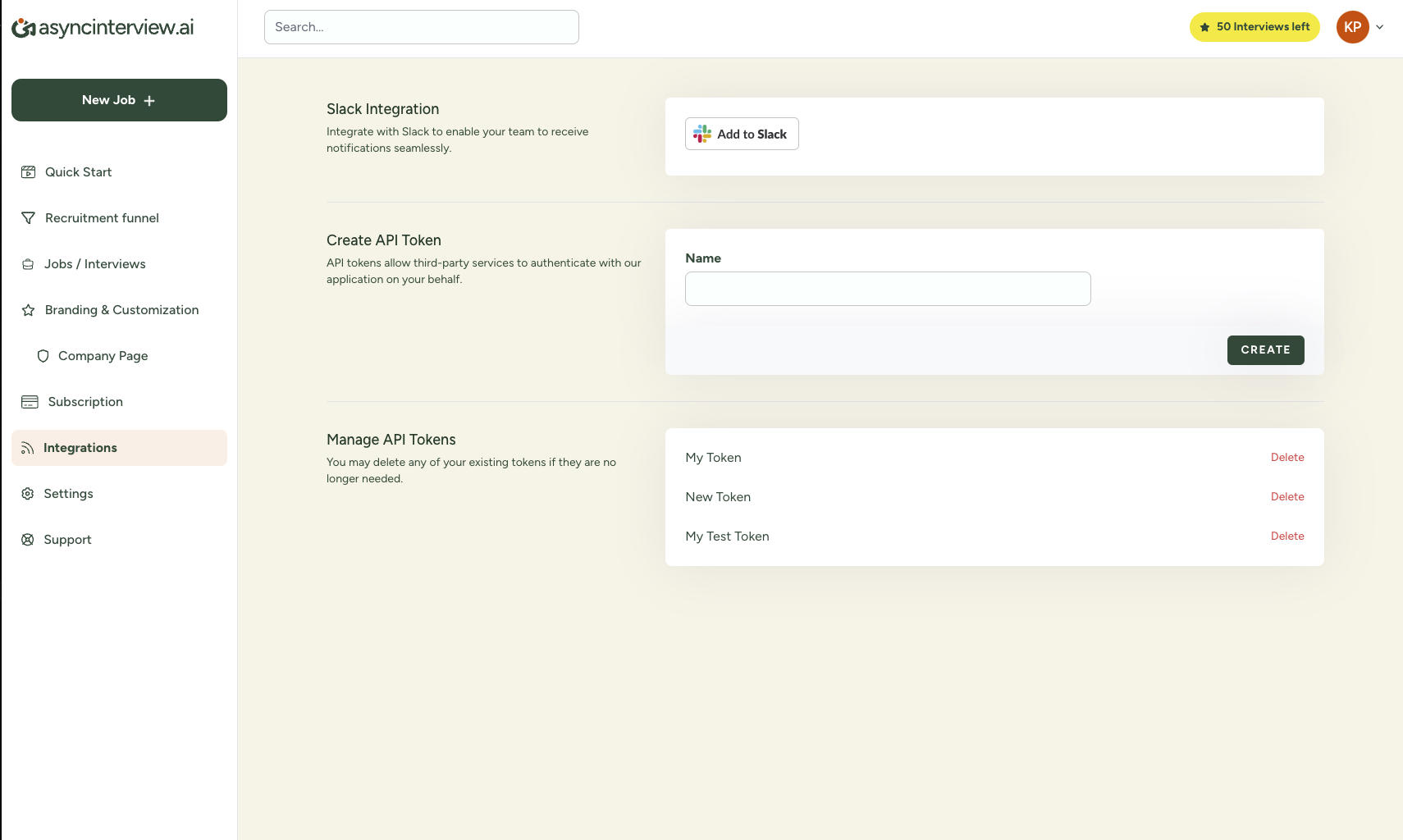Open Branding & Customization menu
1403x840 pixels.
click(119, 310)
